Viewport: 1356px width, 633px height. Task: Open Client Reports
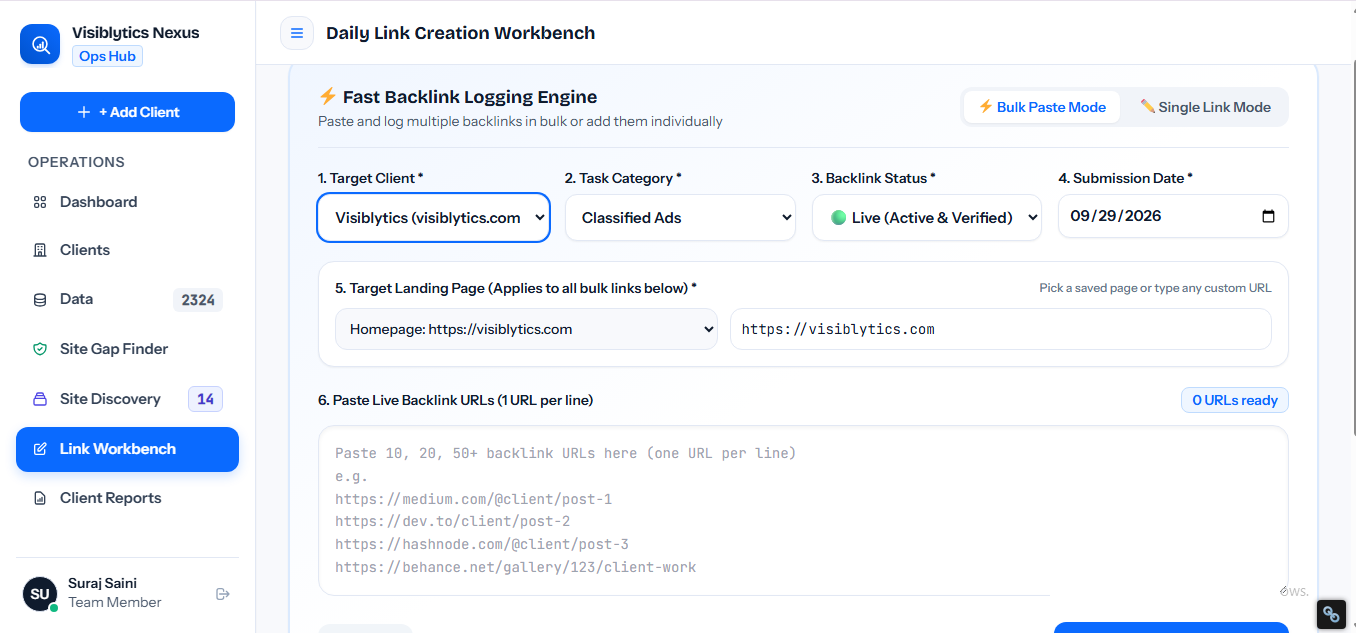pyautogui.click(x=128, y=498)
